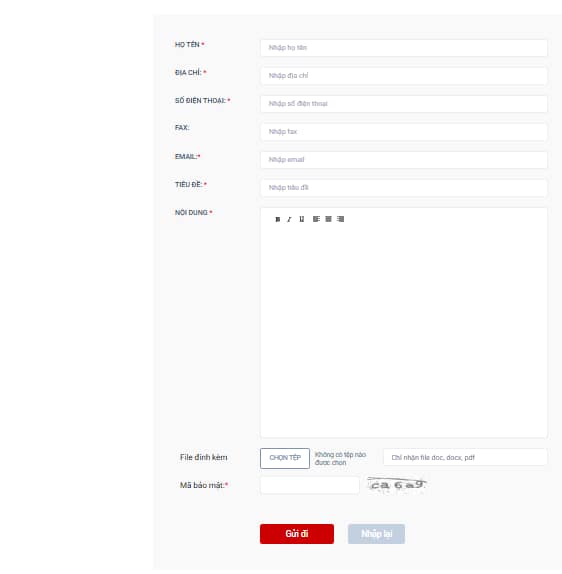Focus the 'Nhập tiêu đề' subject field

click(x=404, y=188)
